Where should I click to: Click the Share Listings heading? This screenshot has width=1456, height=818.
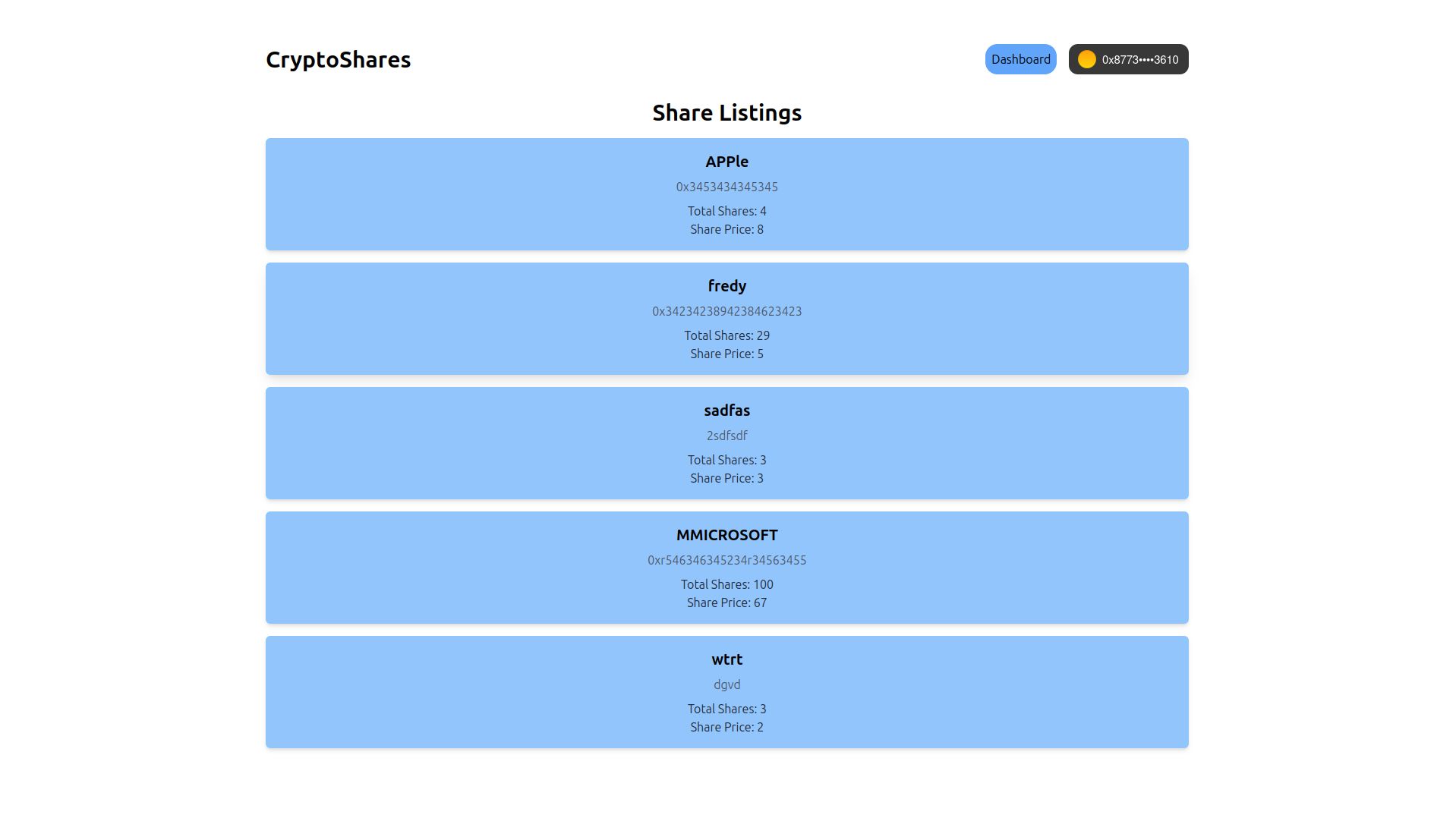(726, 112)
